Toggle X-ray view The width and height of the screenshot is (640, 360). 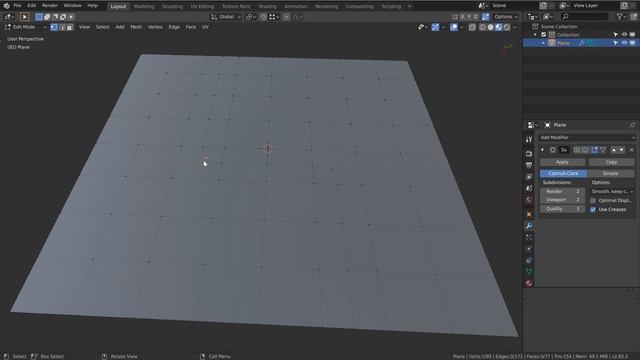[x=472, y=27]
